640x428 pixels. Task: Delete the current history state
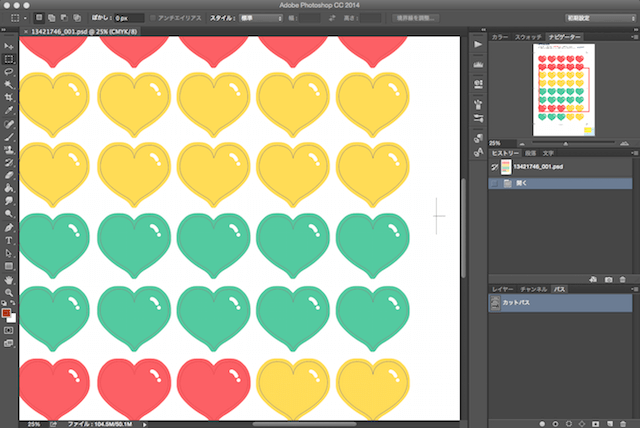point(622,279)
